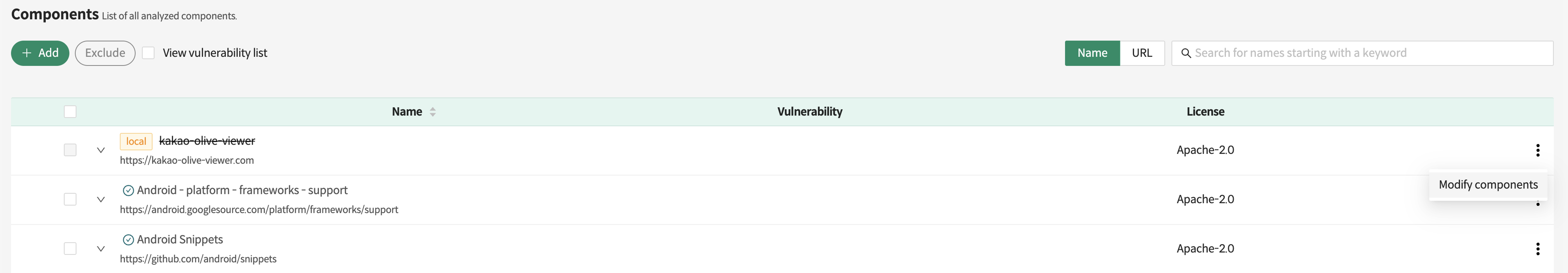This screenshot has width=1568, height=273.
Task: Tick the select-all checkbox in table header
Action: [70, 112]
